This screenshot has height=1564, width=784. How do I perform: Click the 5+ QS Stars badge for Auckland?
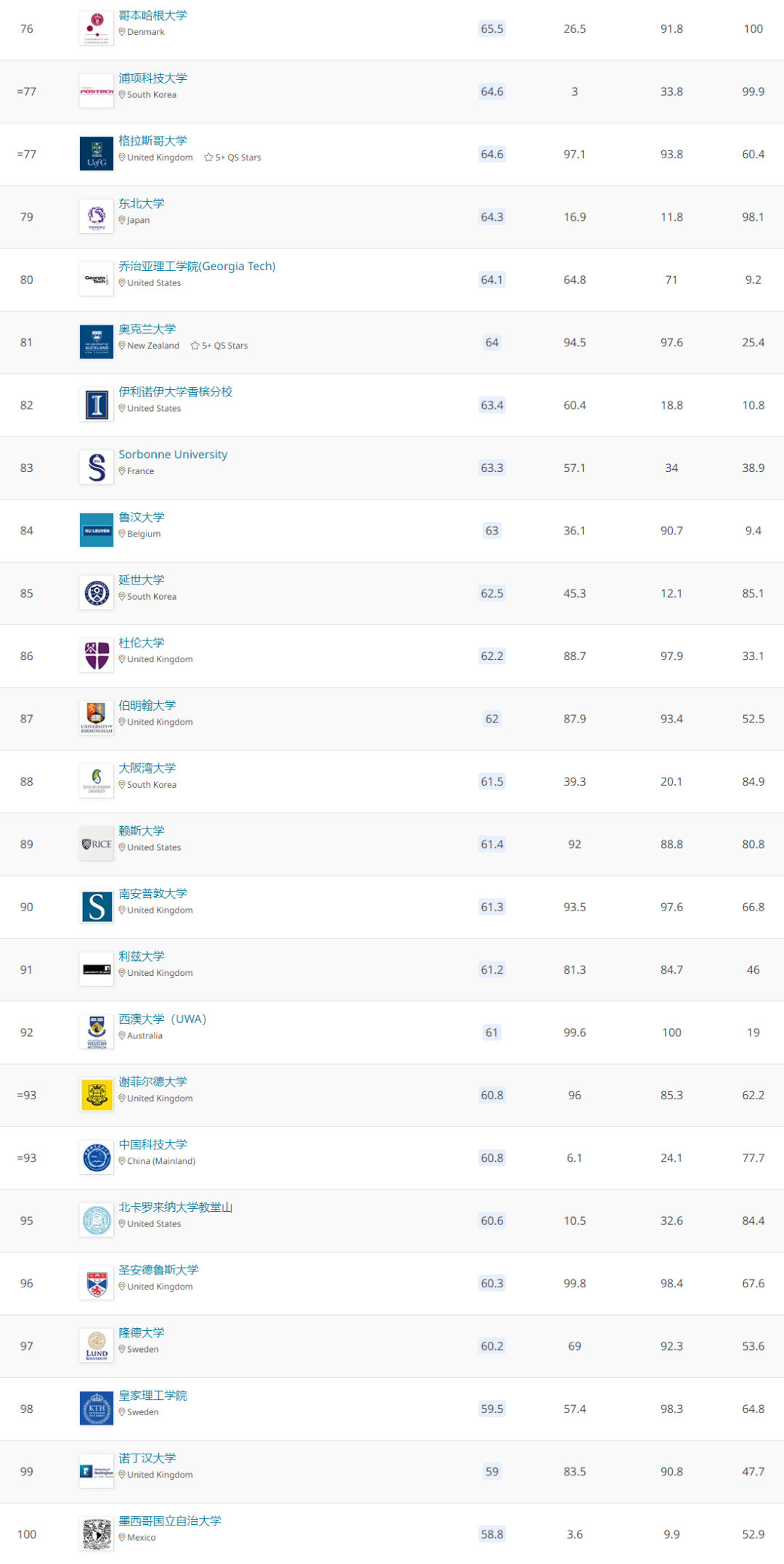point(219,346)
